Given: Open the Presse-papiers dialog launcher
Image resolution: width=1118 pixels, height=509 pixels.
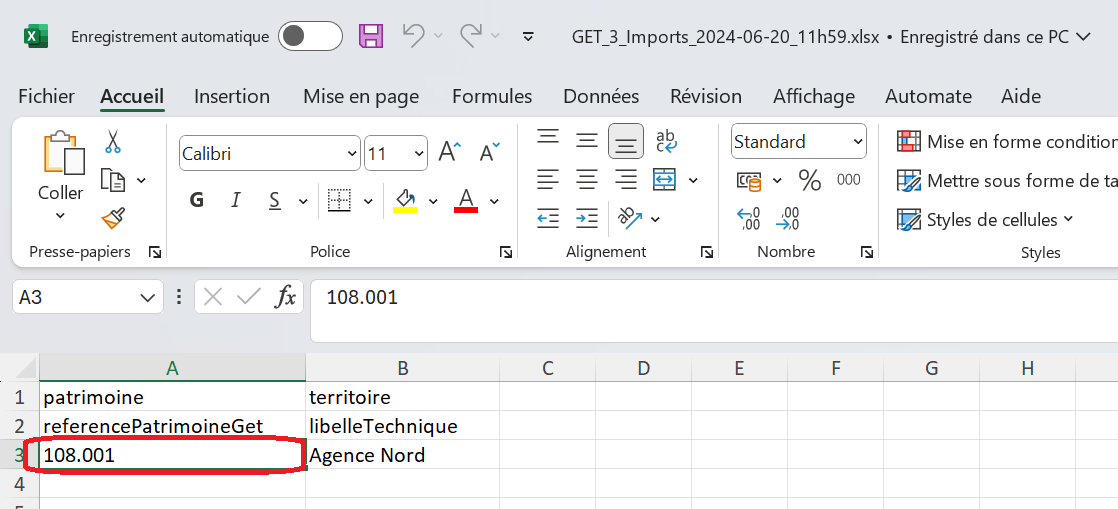Looking at the screenshot, I should point(154,252).
